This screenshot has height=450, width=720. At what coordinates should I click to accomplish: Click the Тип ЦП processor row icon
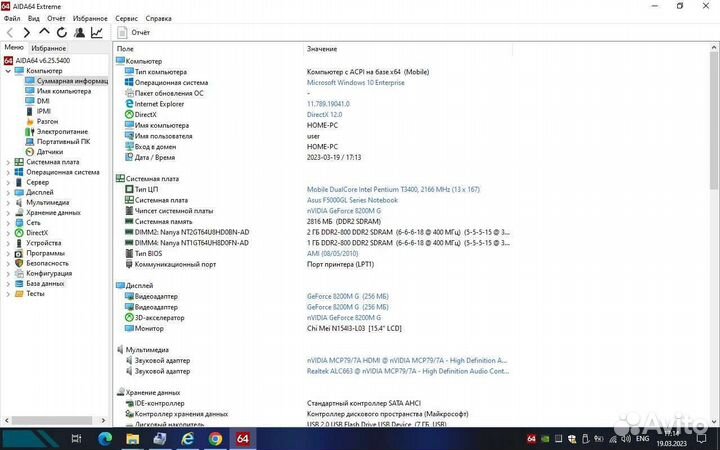click(x=129, y=189)
